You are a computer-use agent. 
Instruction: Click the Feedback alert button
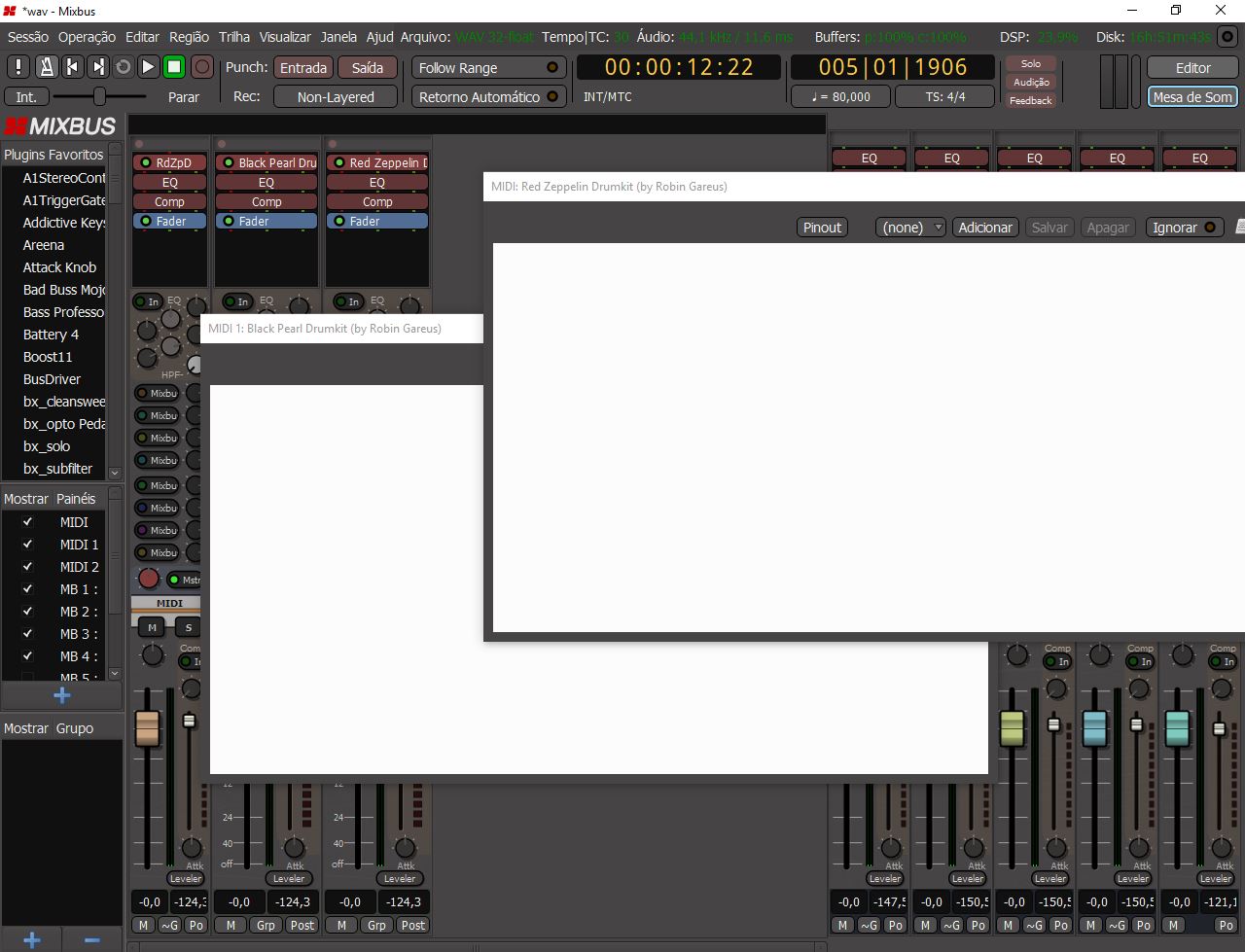1031,100
